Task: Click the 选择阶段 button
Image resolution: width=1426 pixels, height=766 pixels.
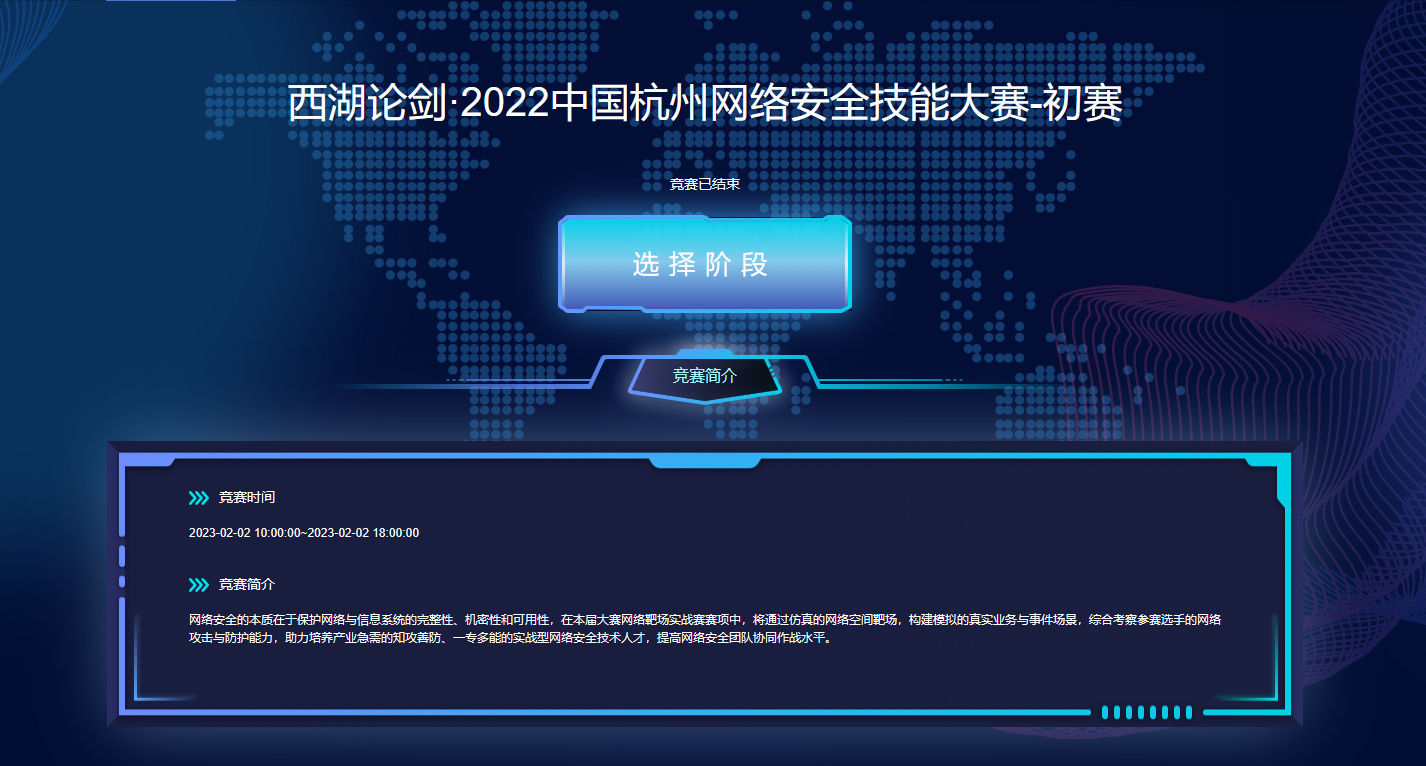Action: pyautogui.click(x=705, y=265)
